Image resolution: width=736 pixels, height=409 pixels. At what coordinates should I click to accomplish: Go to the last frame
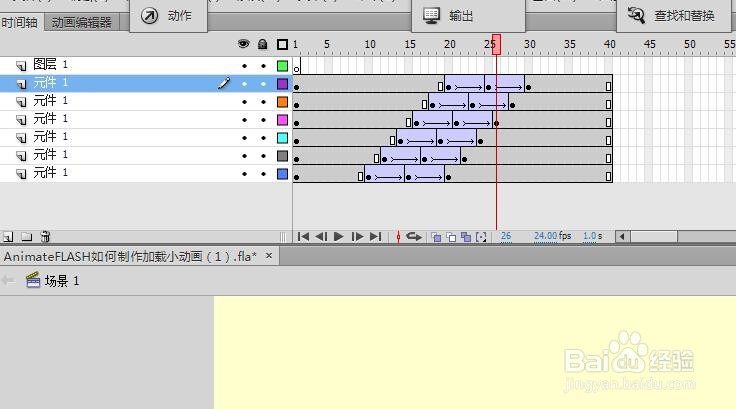(375, 237)
